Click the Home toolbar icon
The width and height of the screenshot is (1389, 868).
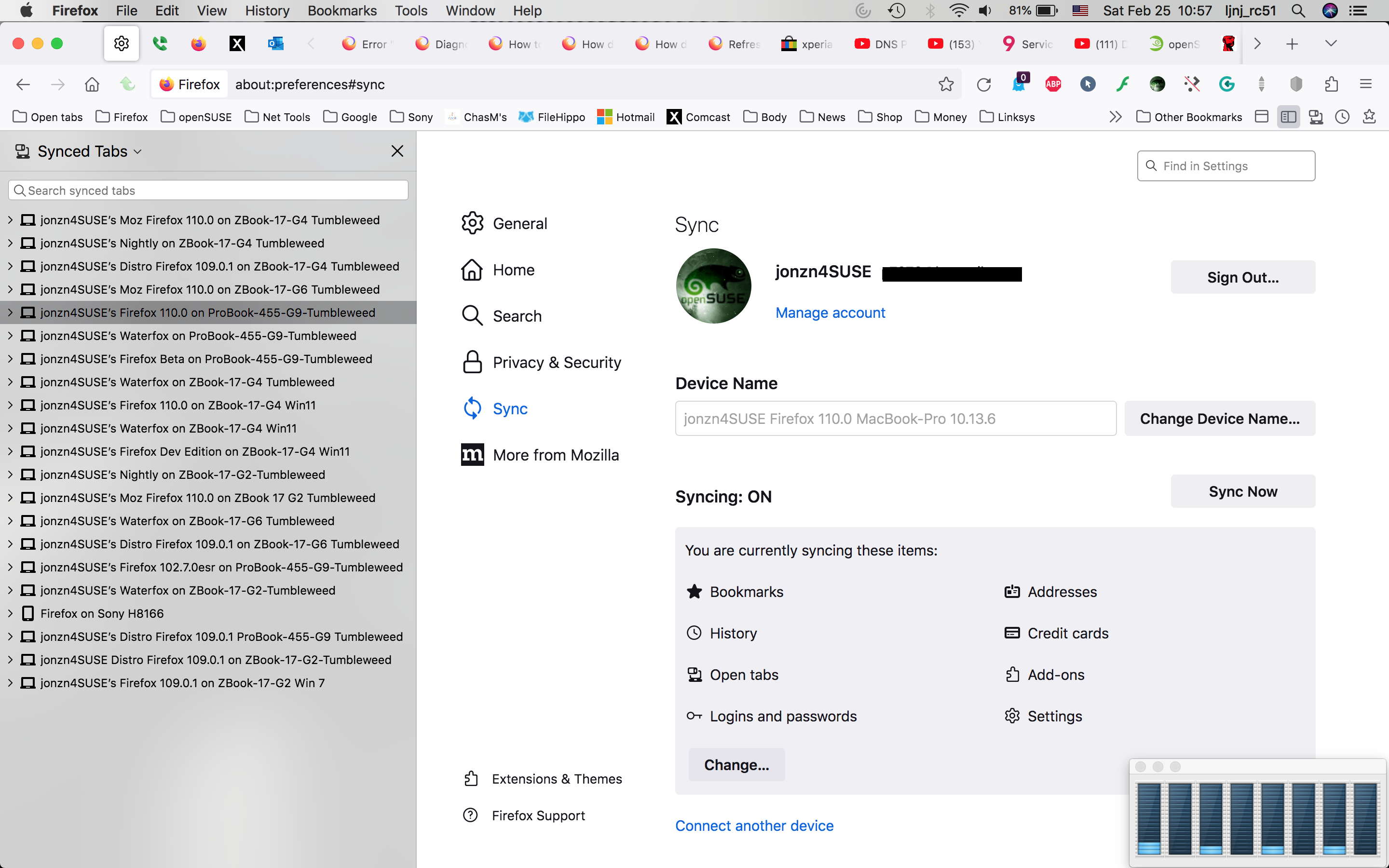tap(92, 84)
